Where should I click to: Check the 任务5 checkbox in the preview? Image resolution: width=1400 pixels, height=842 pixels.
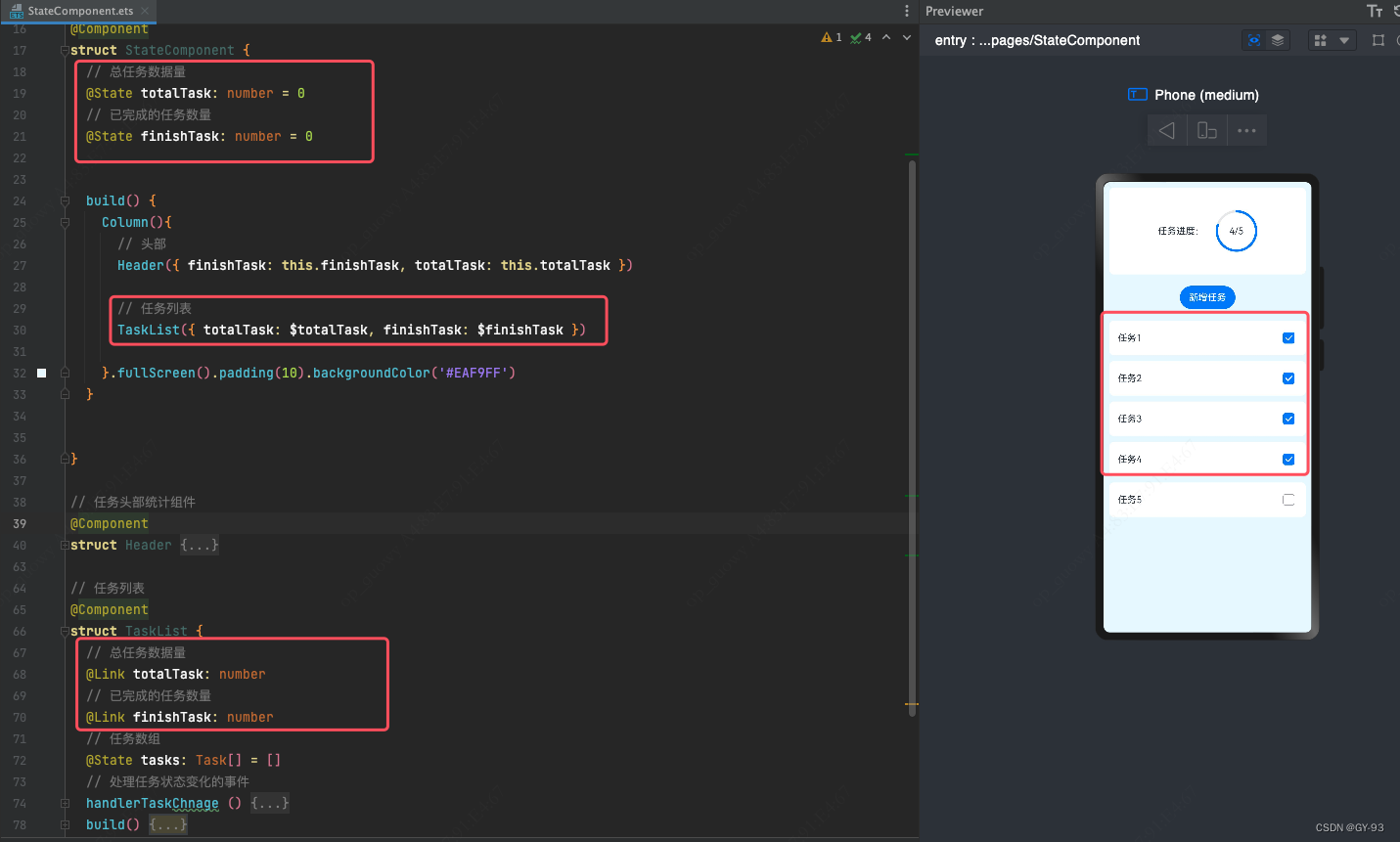[1288, 500]
